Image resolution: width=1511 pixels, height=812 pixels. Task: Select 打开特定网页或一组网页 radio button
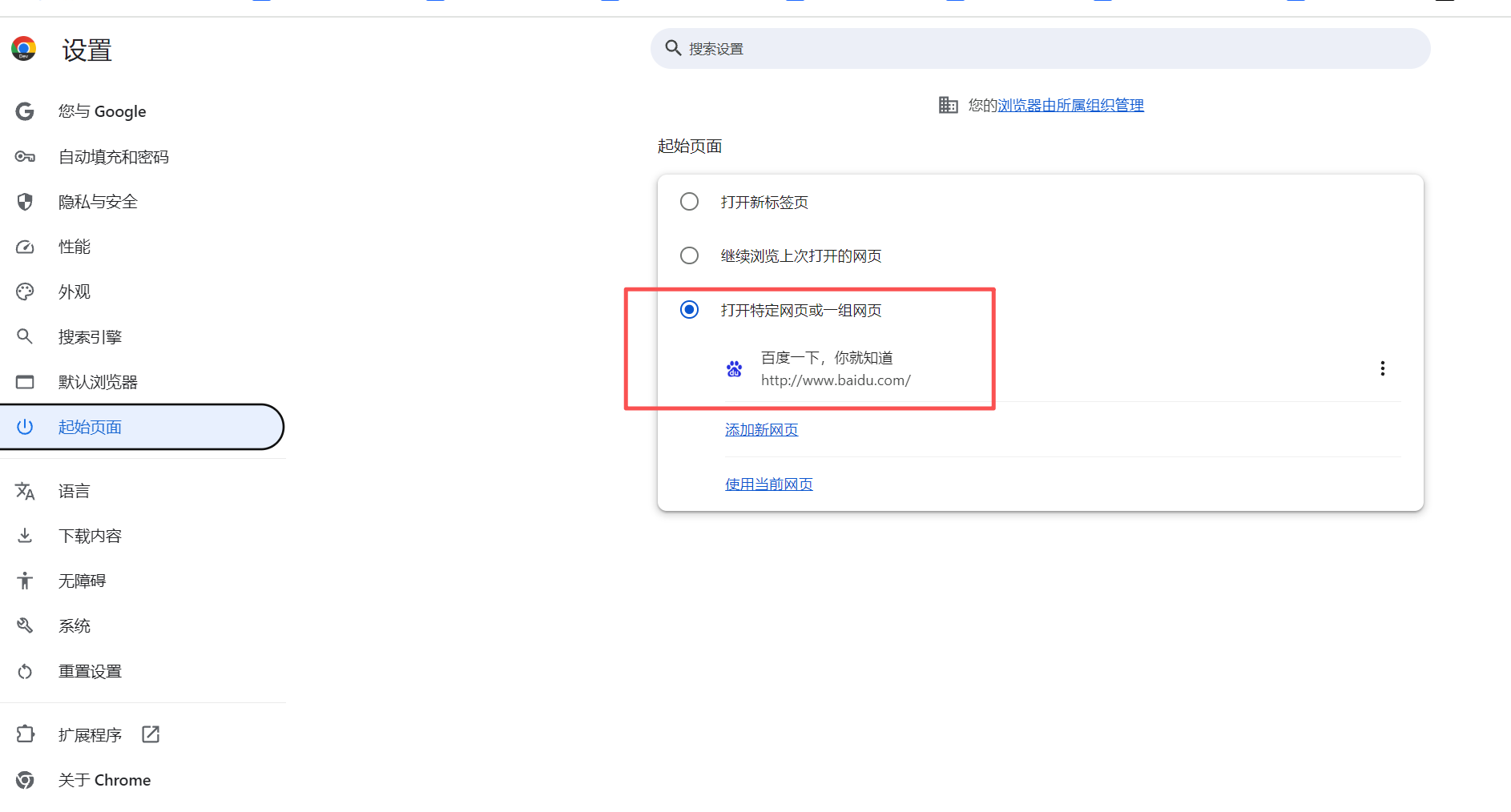[x=689, y=310]
